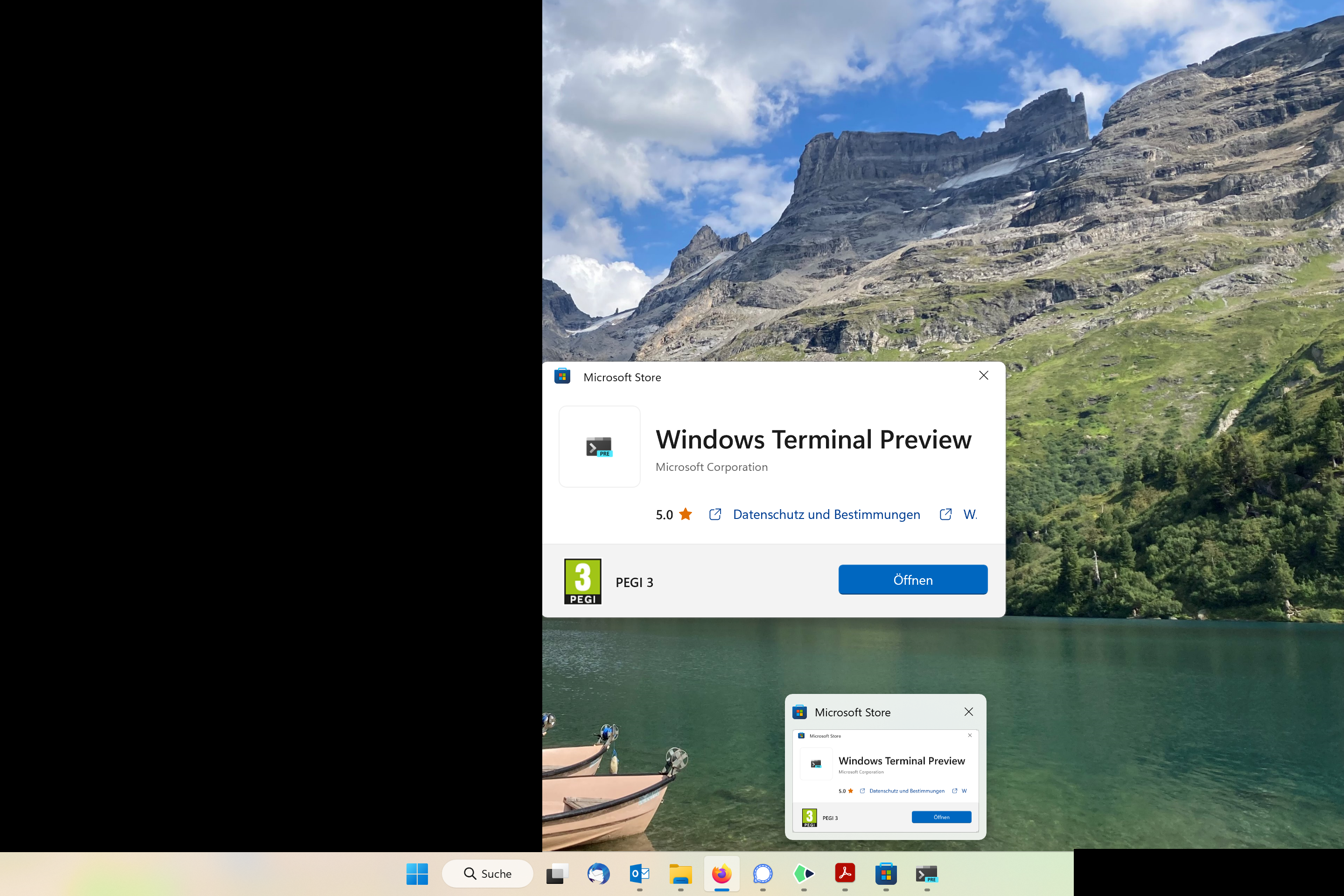1344x896 pixels.
Task: Open Task View from the taskbar
Action: point(557,874)
